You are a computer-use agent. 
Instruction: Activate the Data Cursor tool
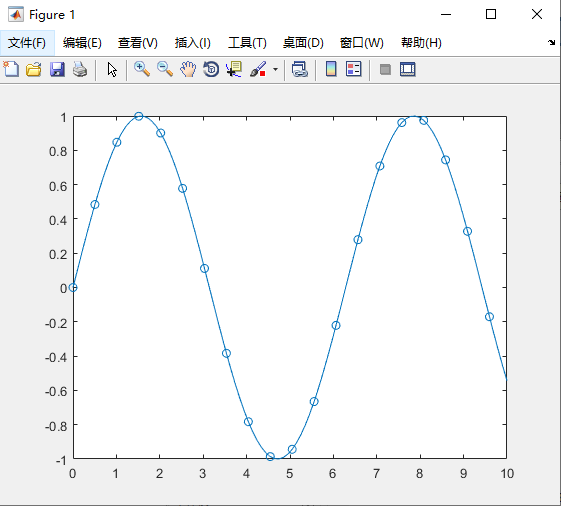(x=234, y=69)
